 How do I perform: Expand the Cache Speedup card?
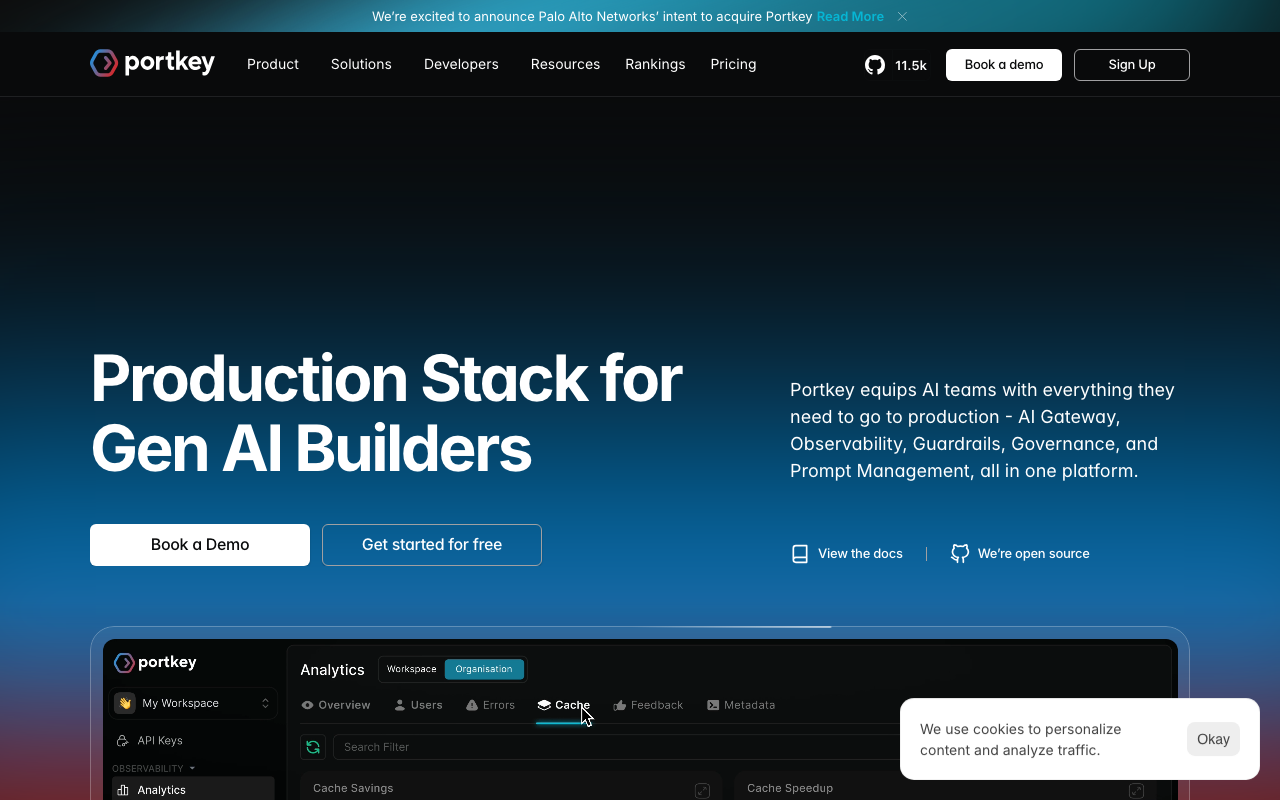point(1136,791)
